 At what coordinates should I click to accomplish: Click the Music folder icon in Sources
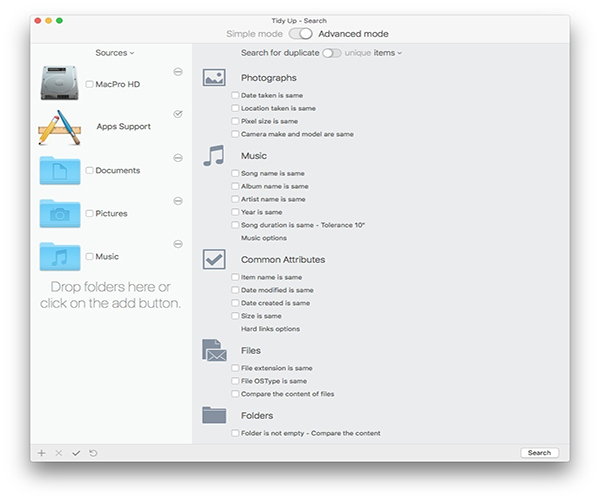[x=60, y=256]
